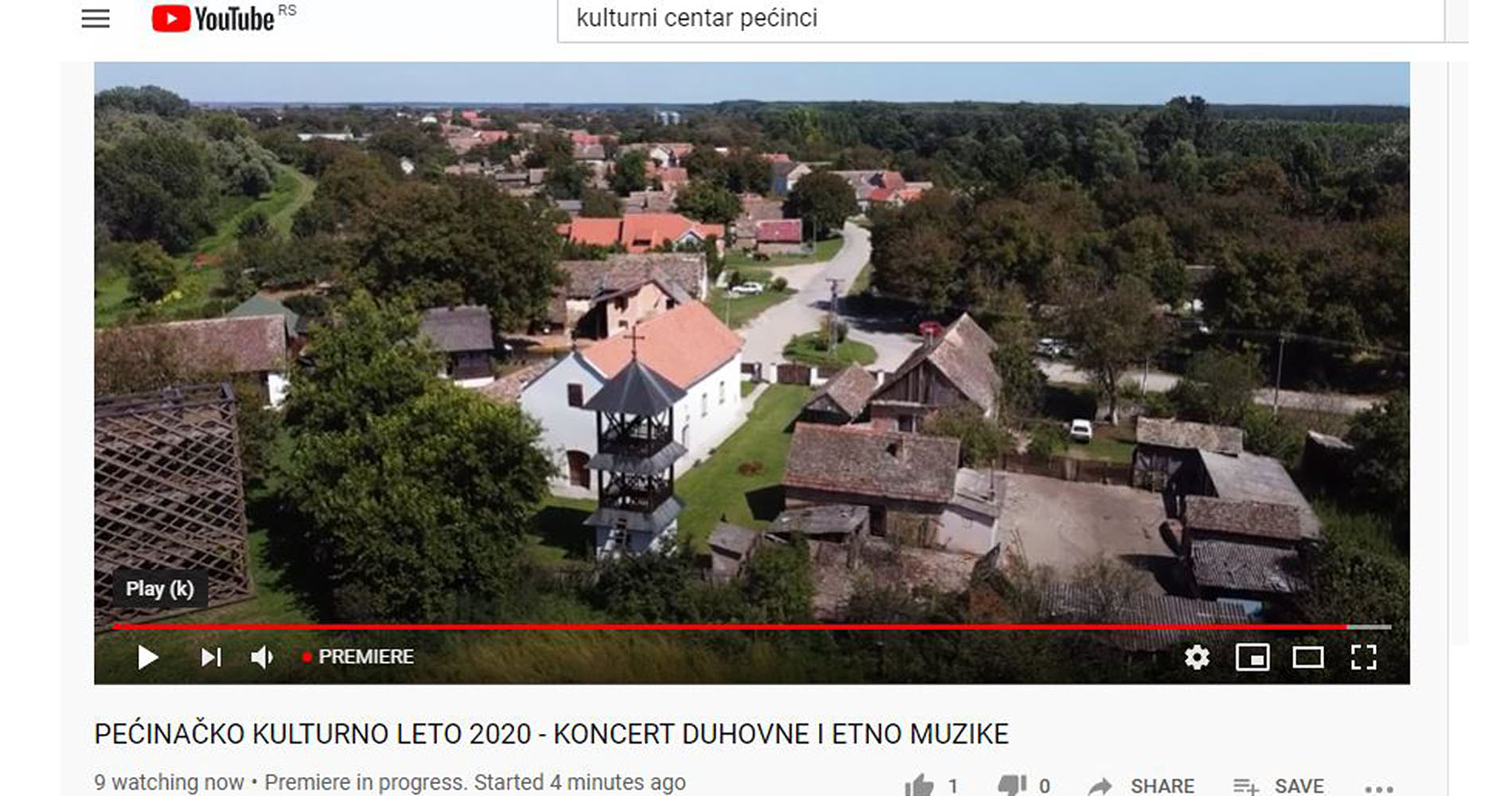This screenshot has width=1512, height=796.
Task: Mute the video volume
Action: 262,657
